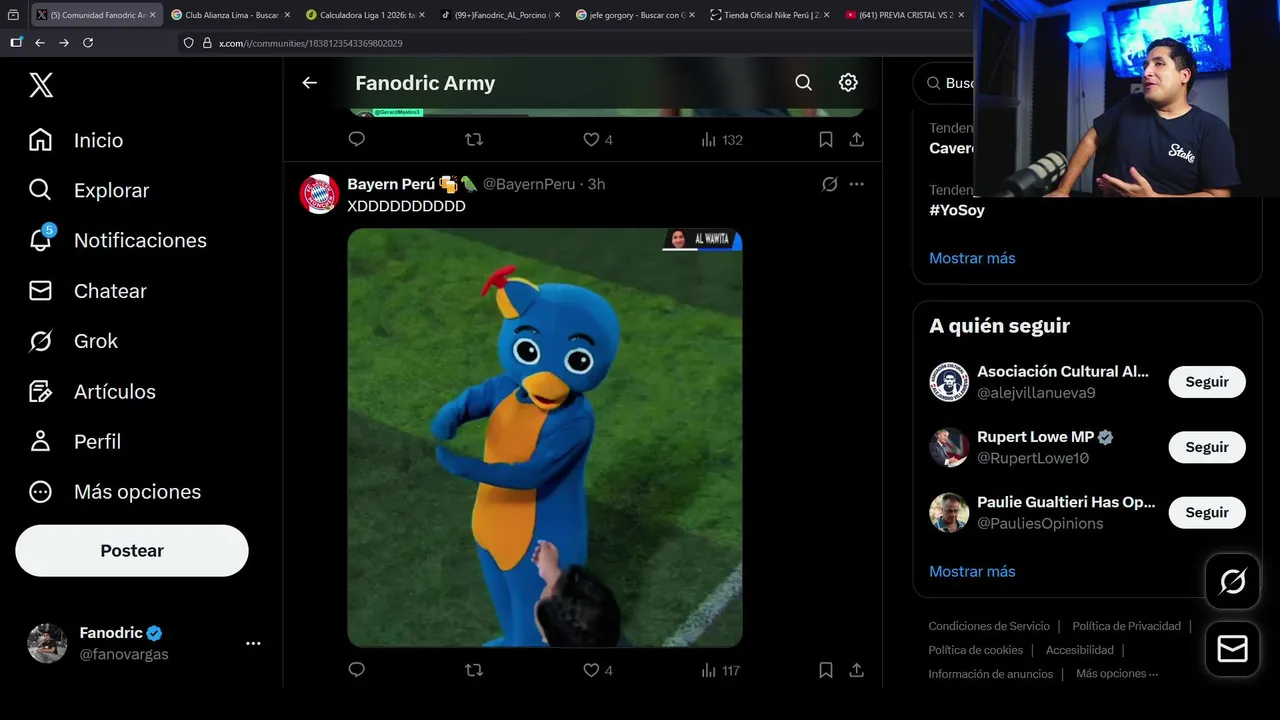Image resolution: width=1280 pixels, height=720 pixels.
Task: Open Política de cookies link
Action: pyautogui.click(x=975, y=650)
